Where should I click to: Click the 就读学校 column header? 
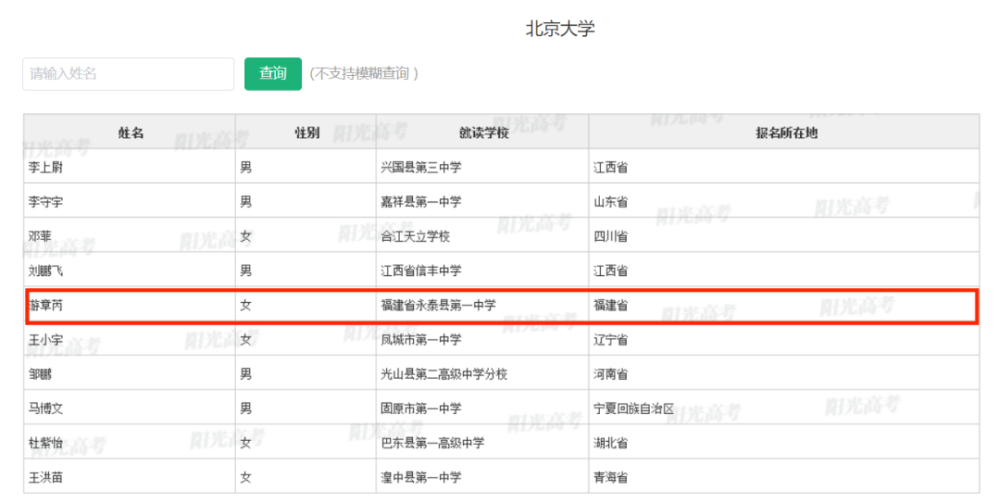click(x=484, y=133)
